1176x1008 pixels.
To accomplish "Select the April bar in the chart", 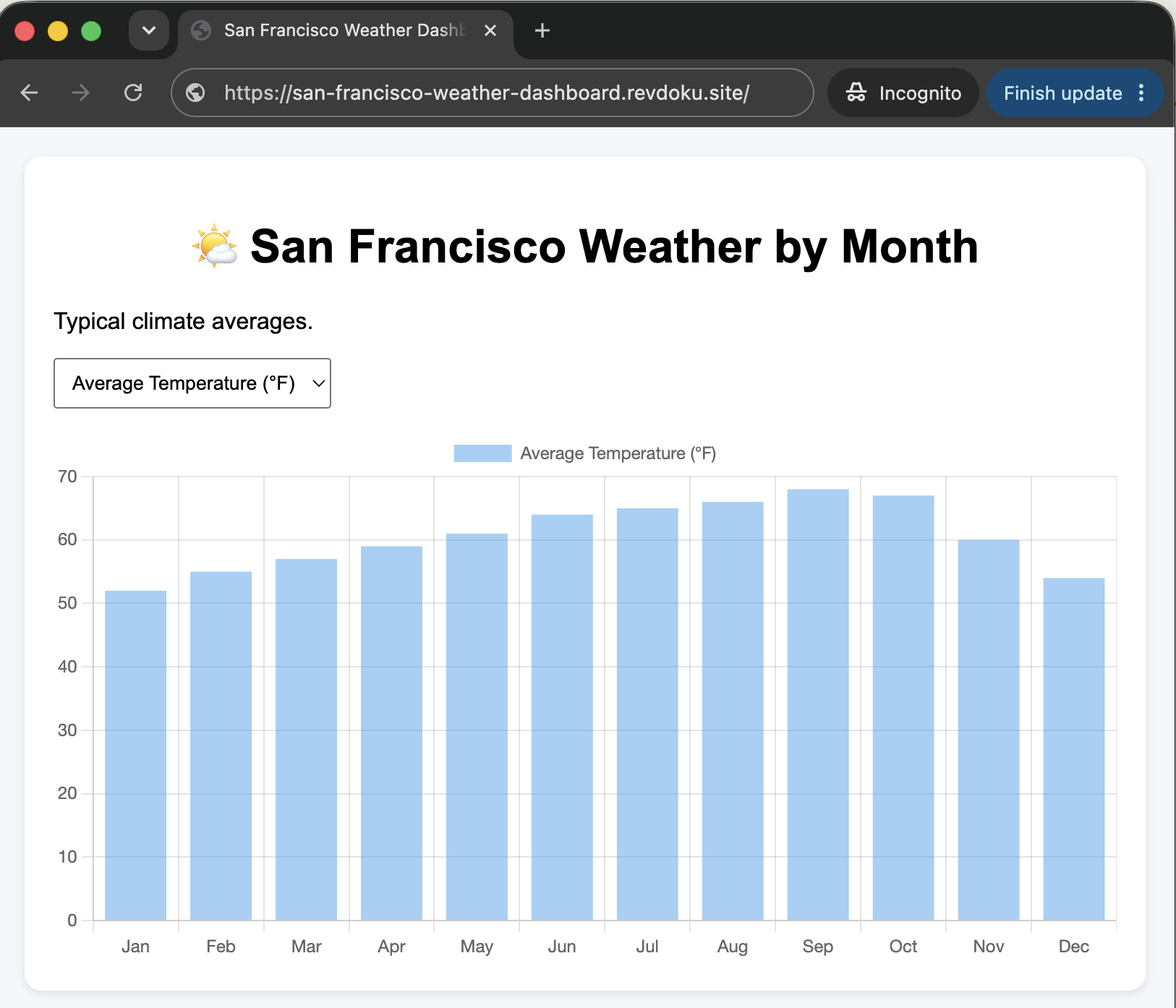I will coord(392,733).
